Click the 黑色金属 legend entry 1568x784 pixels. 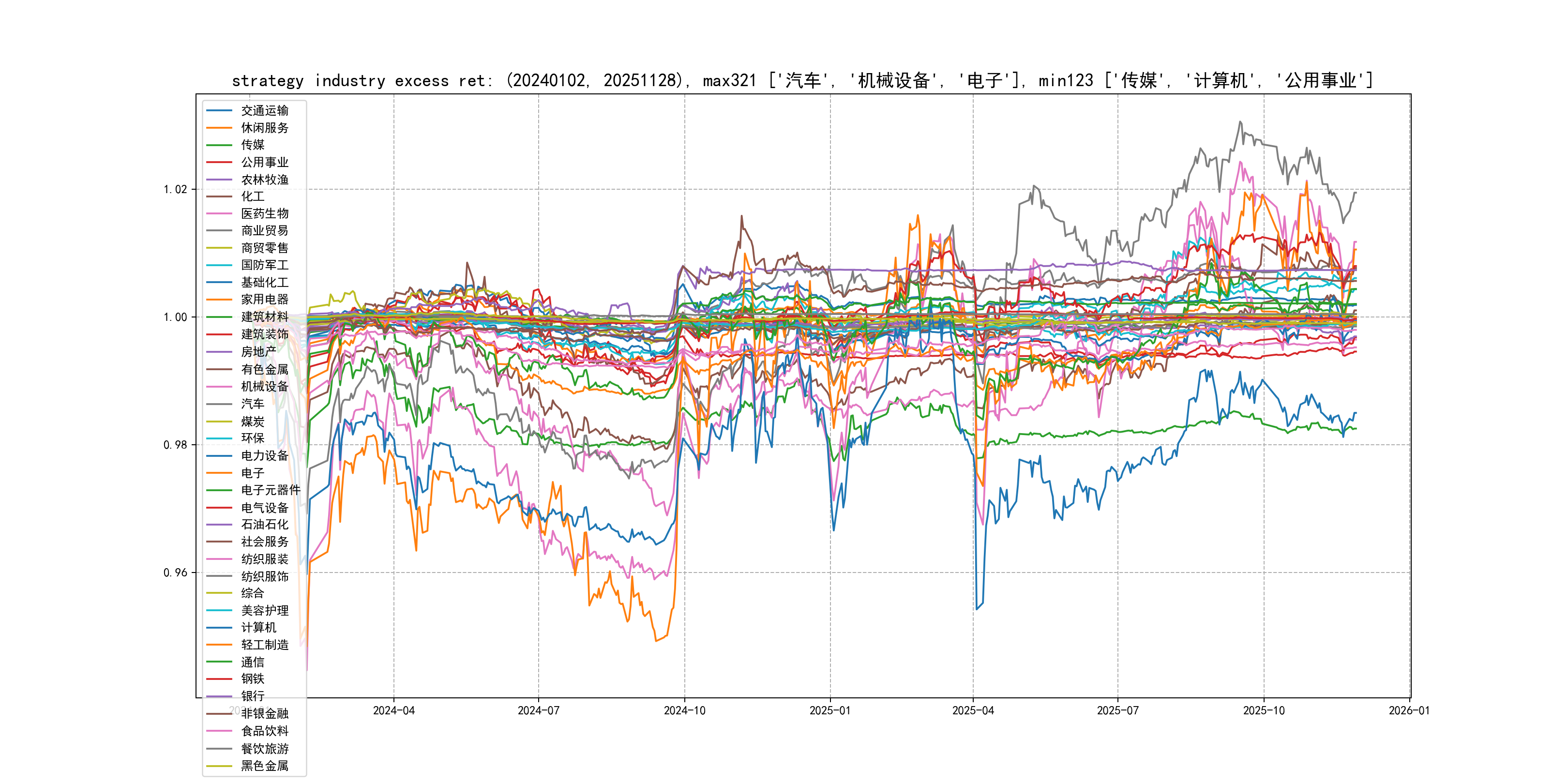pos(264,766)
